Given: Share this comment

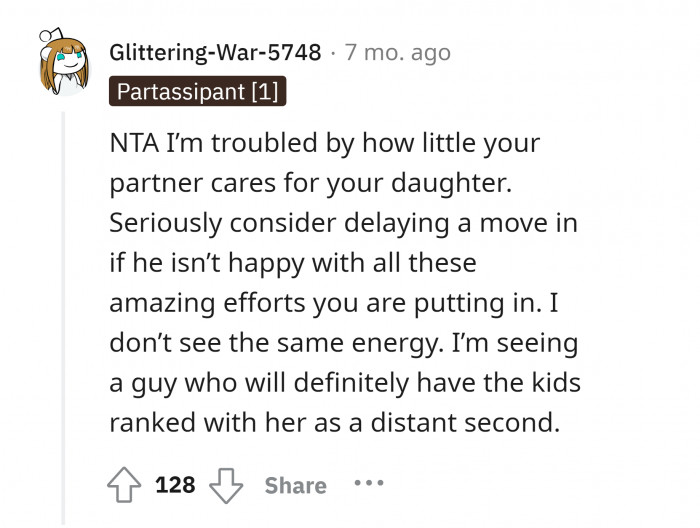Looking at the screenshot, I should click(x=295, y=485).
